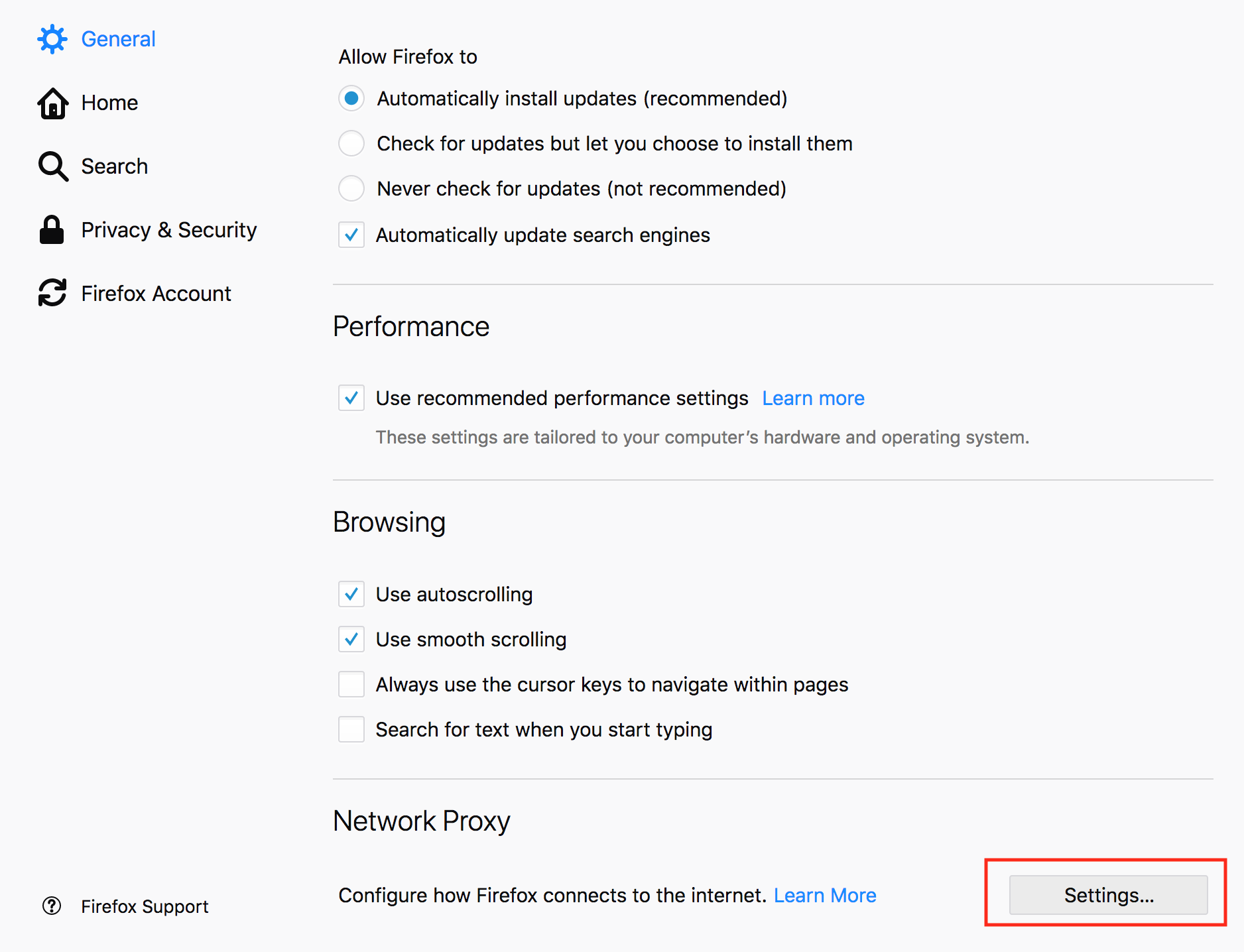Click the Firefox Account sync icon
Viewport: 1244px width, 952px height.
tap(52, 292)
